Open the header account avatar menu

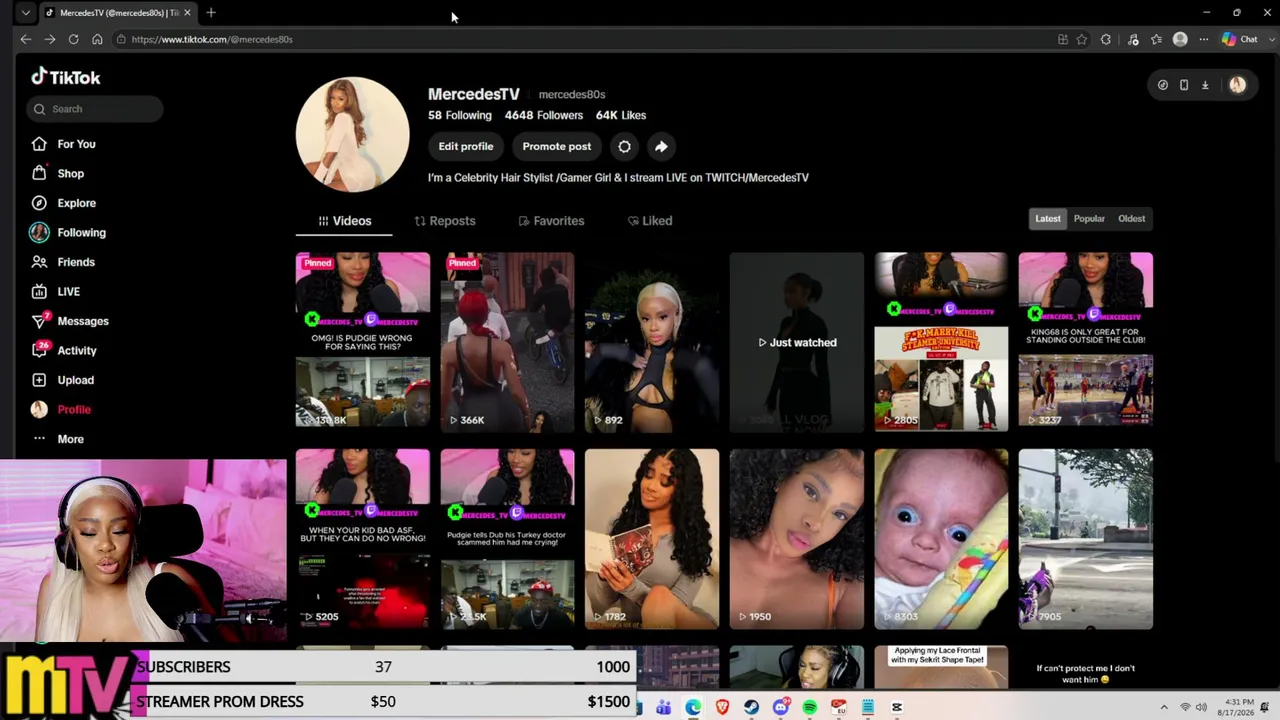pos(1237,85)
